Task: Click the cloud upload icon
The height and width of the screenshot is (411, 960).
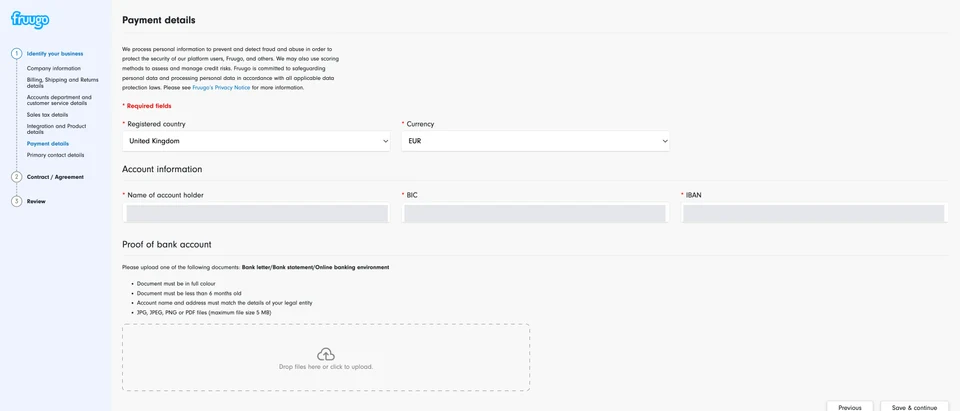Action: 326,354
